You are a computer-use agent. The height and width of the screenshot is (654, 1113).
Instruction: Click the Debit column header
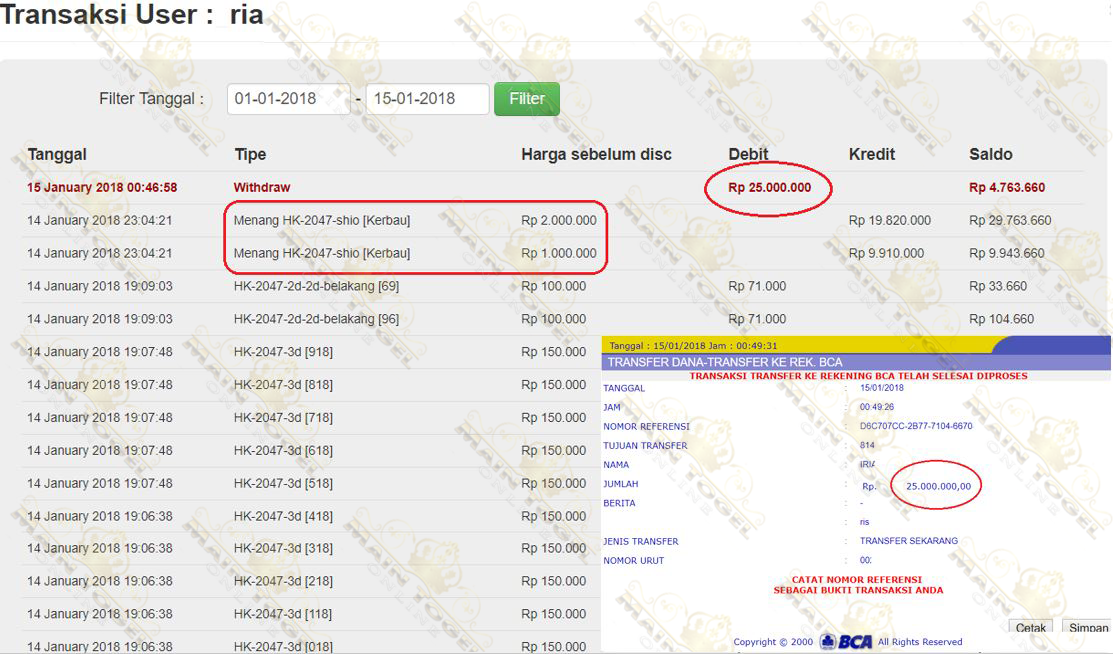click(x=749, y=154)
